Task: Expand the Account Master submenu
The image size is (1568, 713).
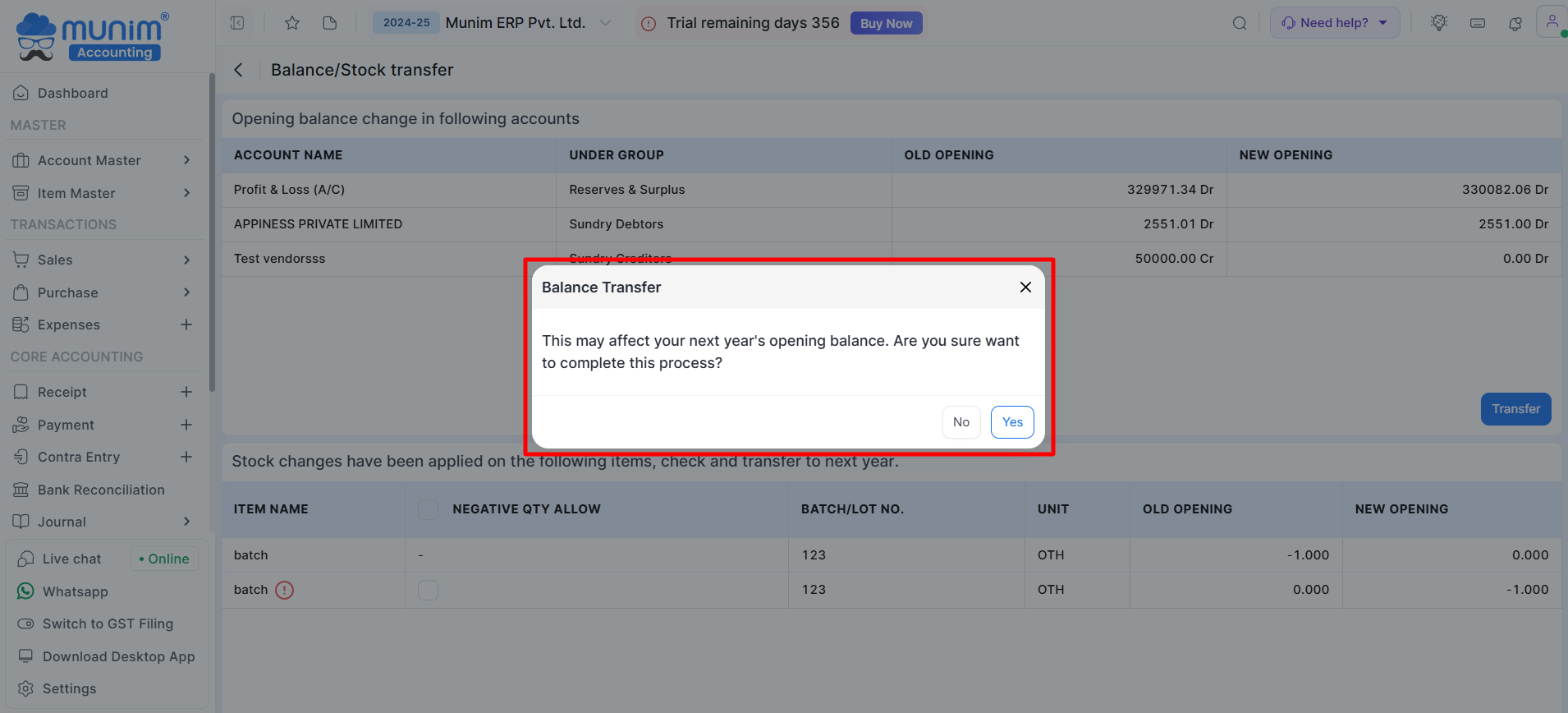Action: 186,160
